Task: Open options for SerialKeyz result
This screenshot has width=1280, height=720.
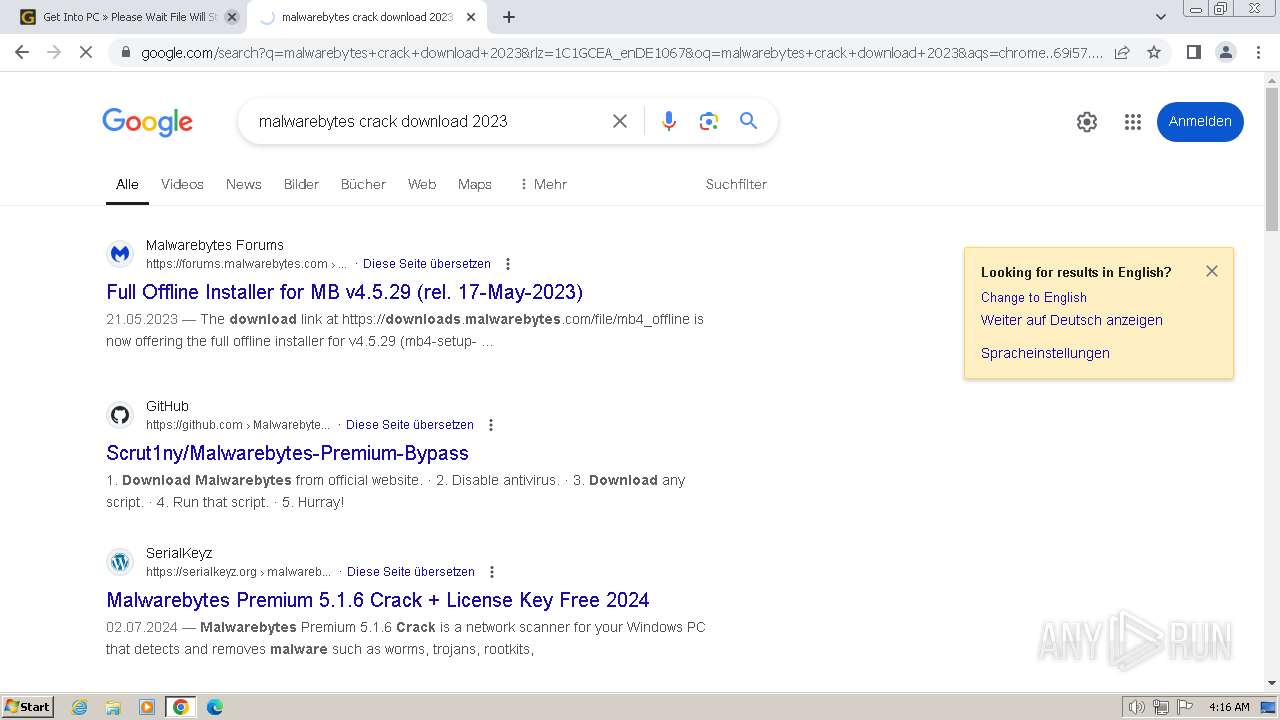Action: (x=492, y=572)
